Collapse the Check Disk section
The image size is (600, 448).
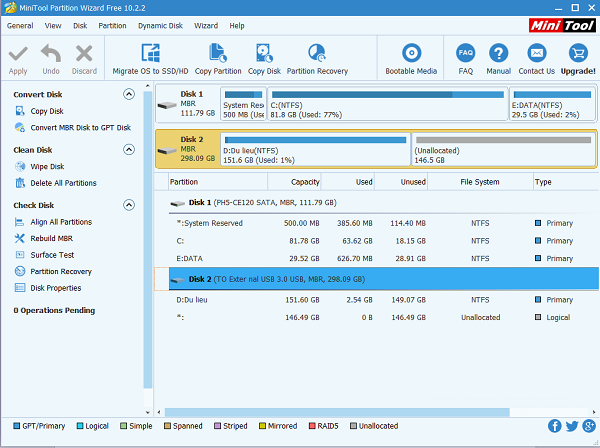coord(128,205)
